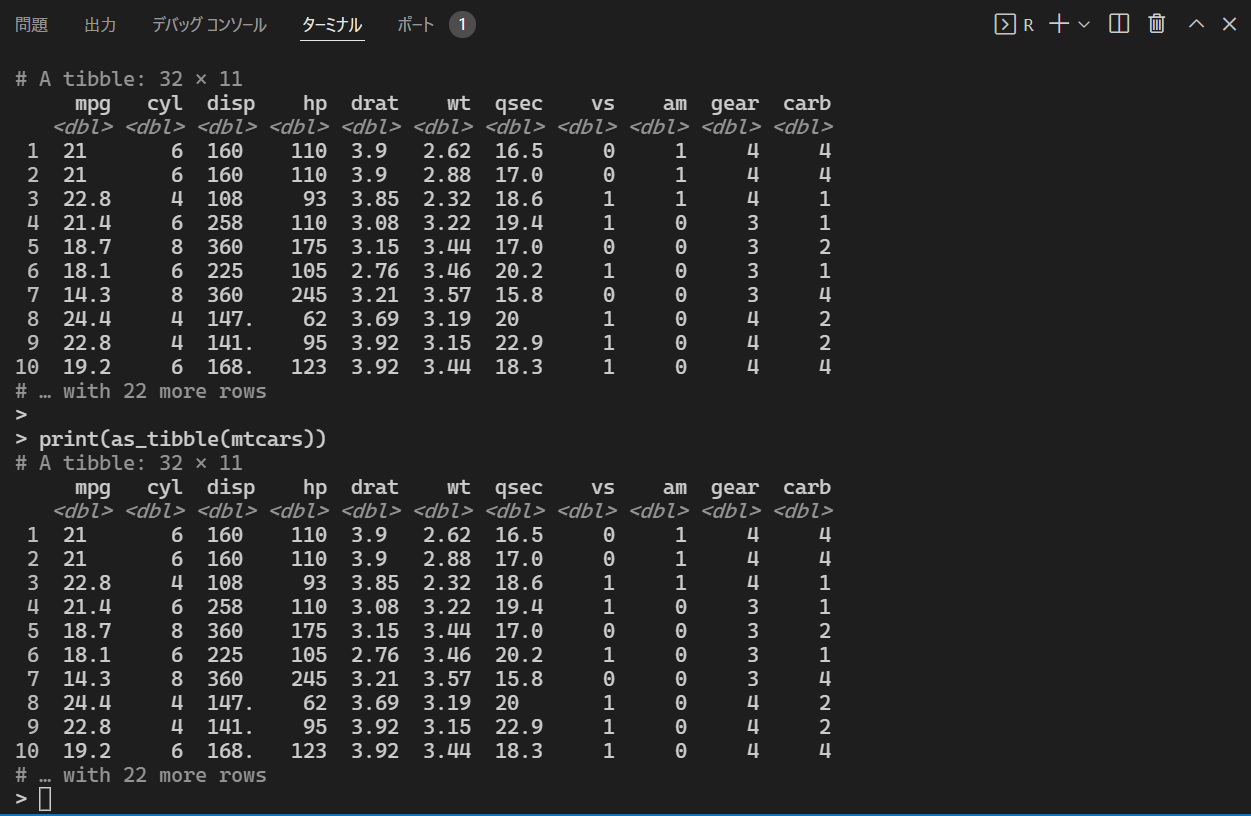
Task: Select the ターミナル tab
Action: 332,25
